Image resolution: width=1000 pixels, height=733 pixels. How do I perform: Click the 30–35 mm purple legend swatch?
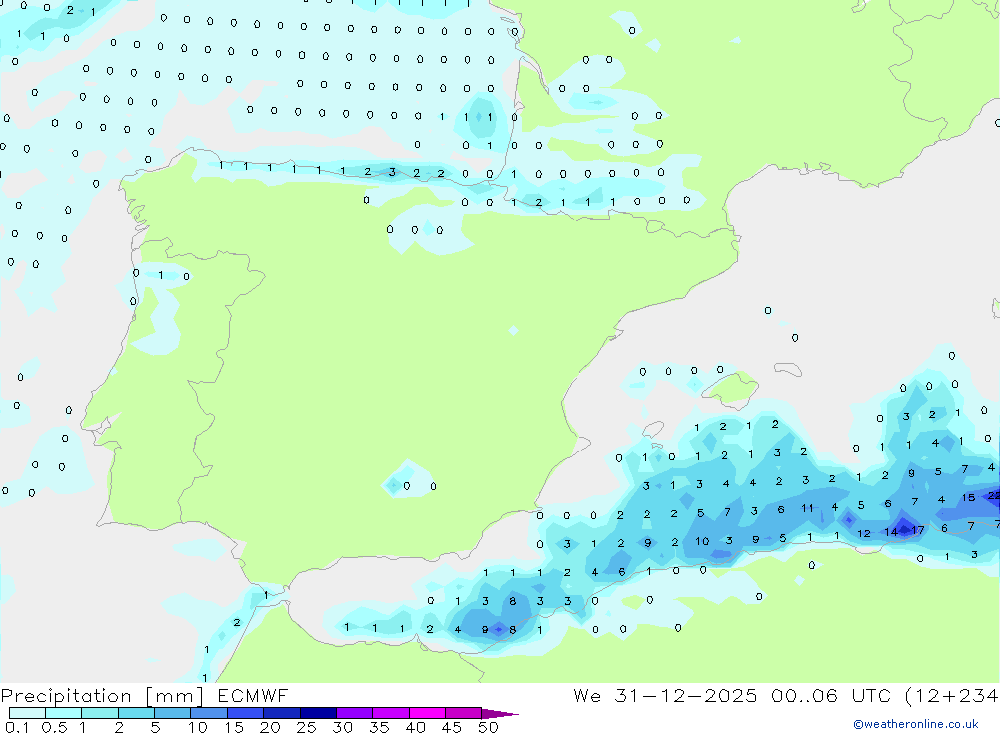click(x=354, y=713)
